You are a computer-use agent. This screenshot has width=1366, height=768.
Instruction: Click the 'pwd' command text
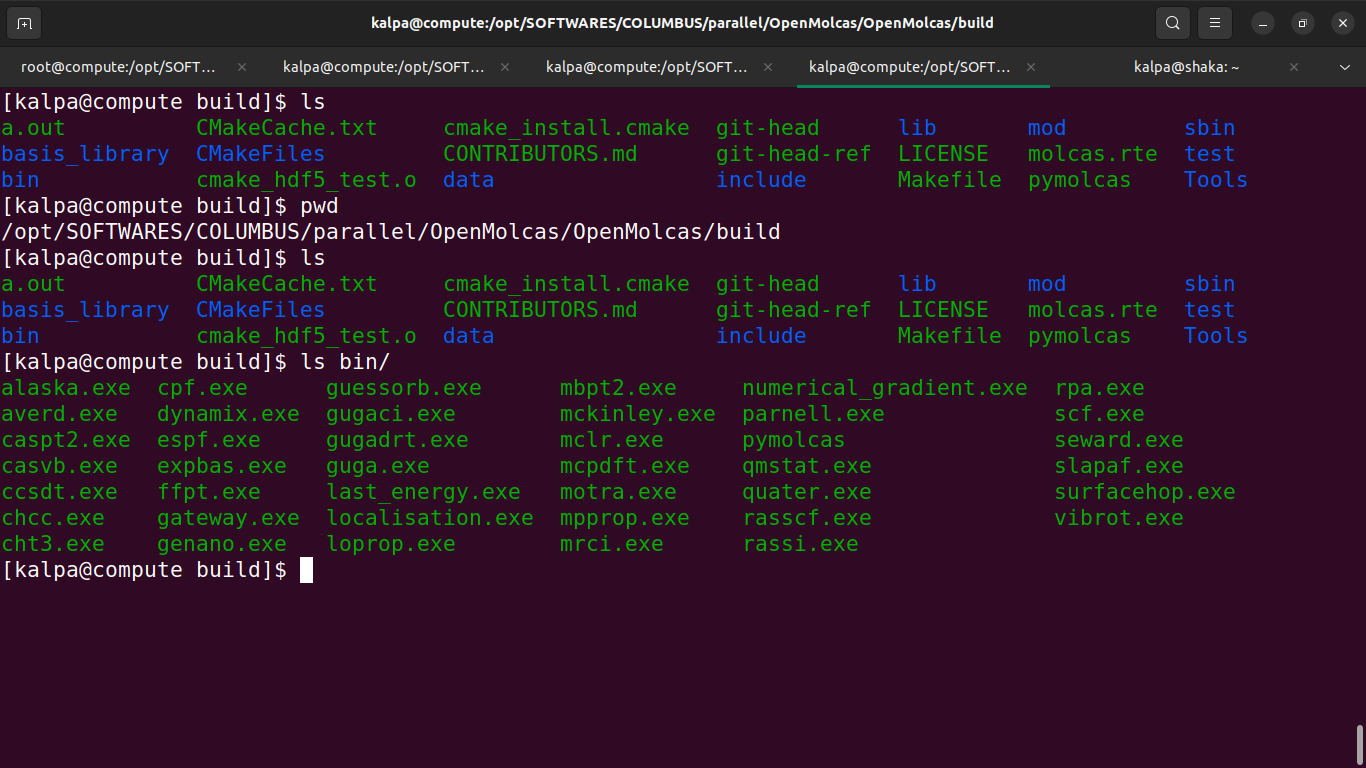click(x=319, y=206)
